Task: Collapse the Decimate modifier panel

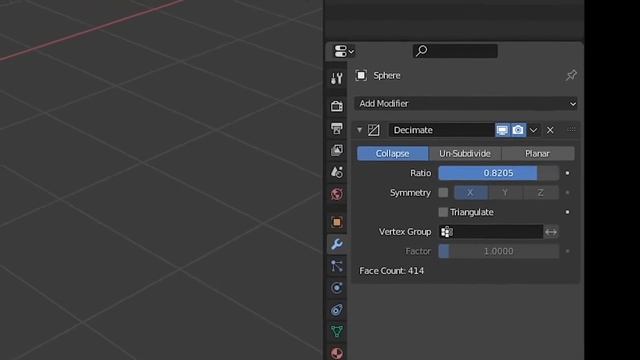Action: [359, 130]
